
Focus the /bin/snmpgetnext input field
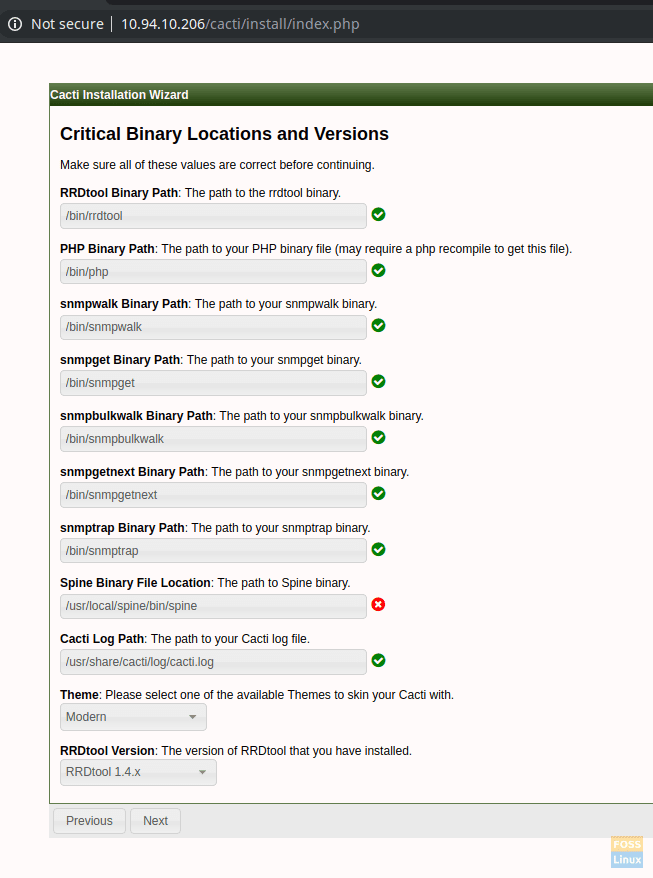point(213,495)
